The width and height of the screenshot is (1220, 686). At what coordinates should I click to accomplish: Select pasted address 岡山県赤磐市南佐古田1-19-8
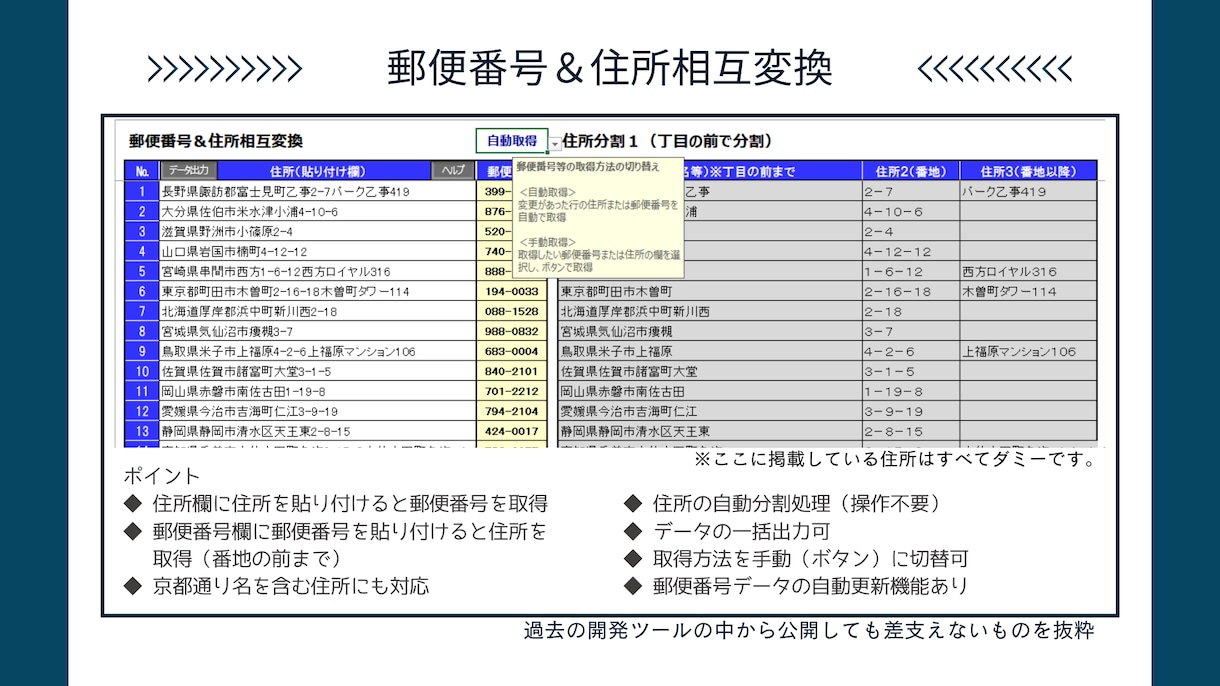[x=317, y=391]
